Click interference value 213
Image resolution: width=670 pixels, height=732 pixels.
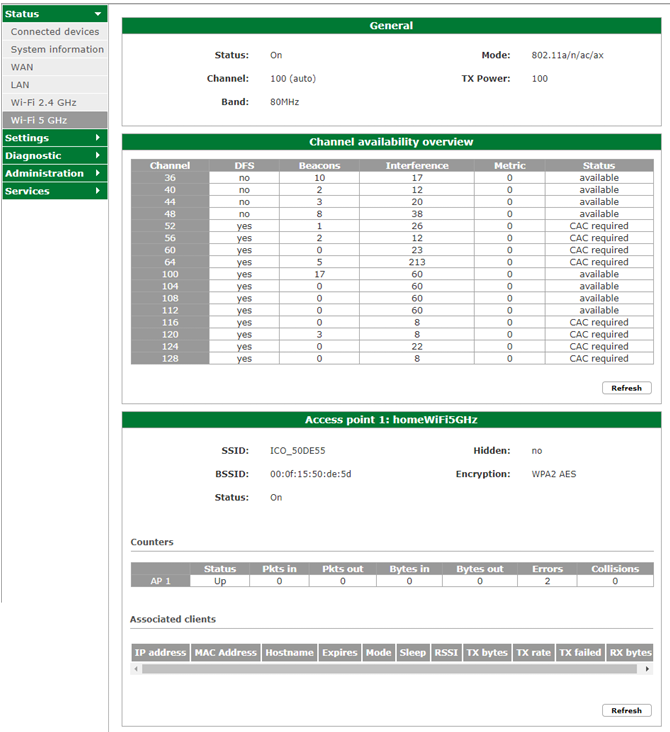tap(417, 262)
